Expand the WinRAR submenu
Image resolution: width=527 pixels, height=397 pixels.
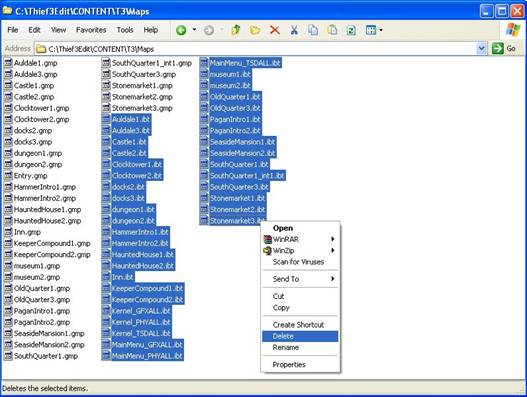click(x=300, y=239)
